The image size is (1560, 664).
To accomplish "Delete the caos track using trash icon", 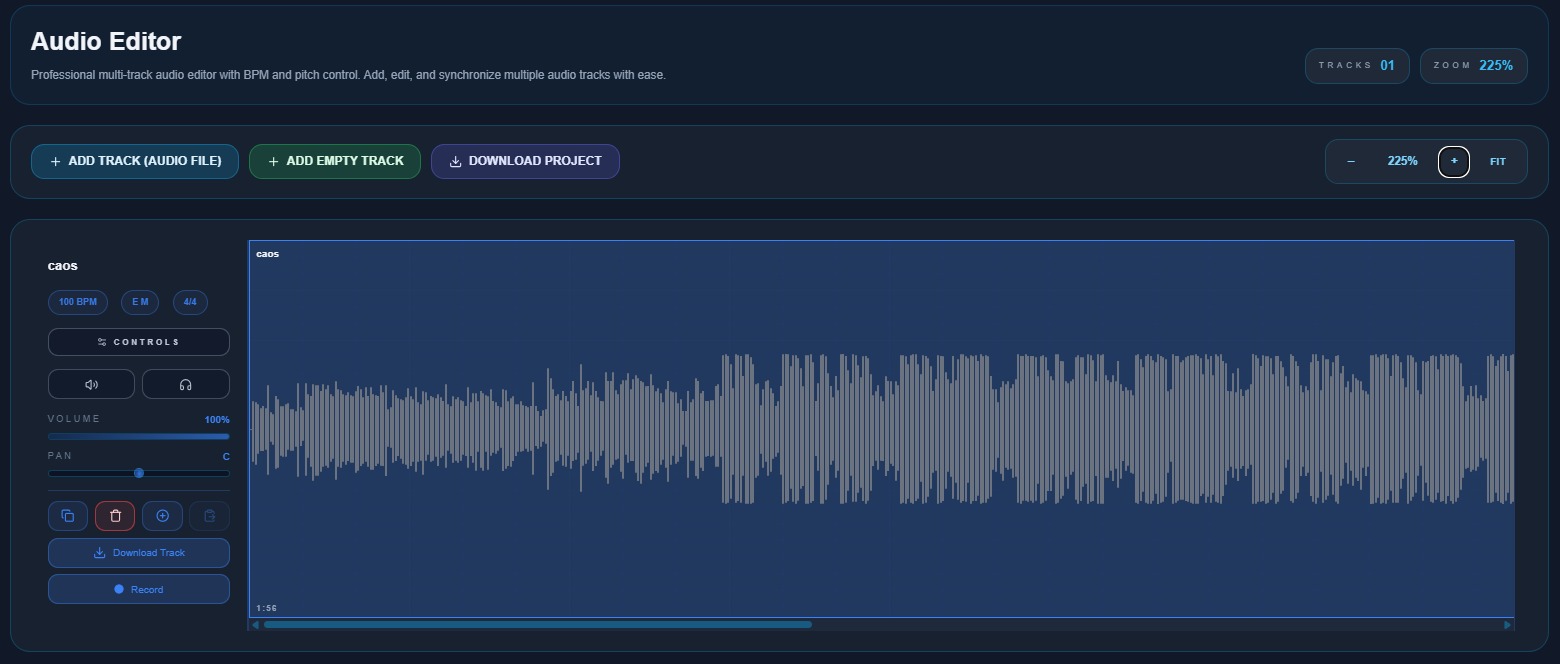I will pos(114,515).
